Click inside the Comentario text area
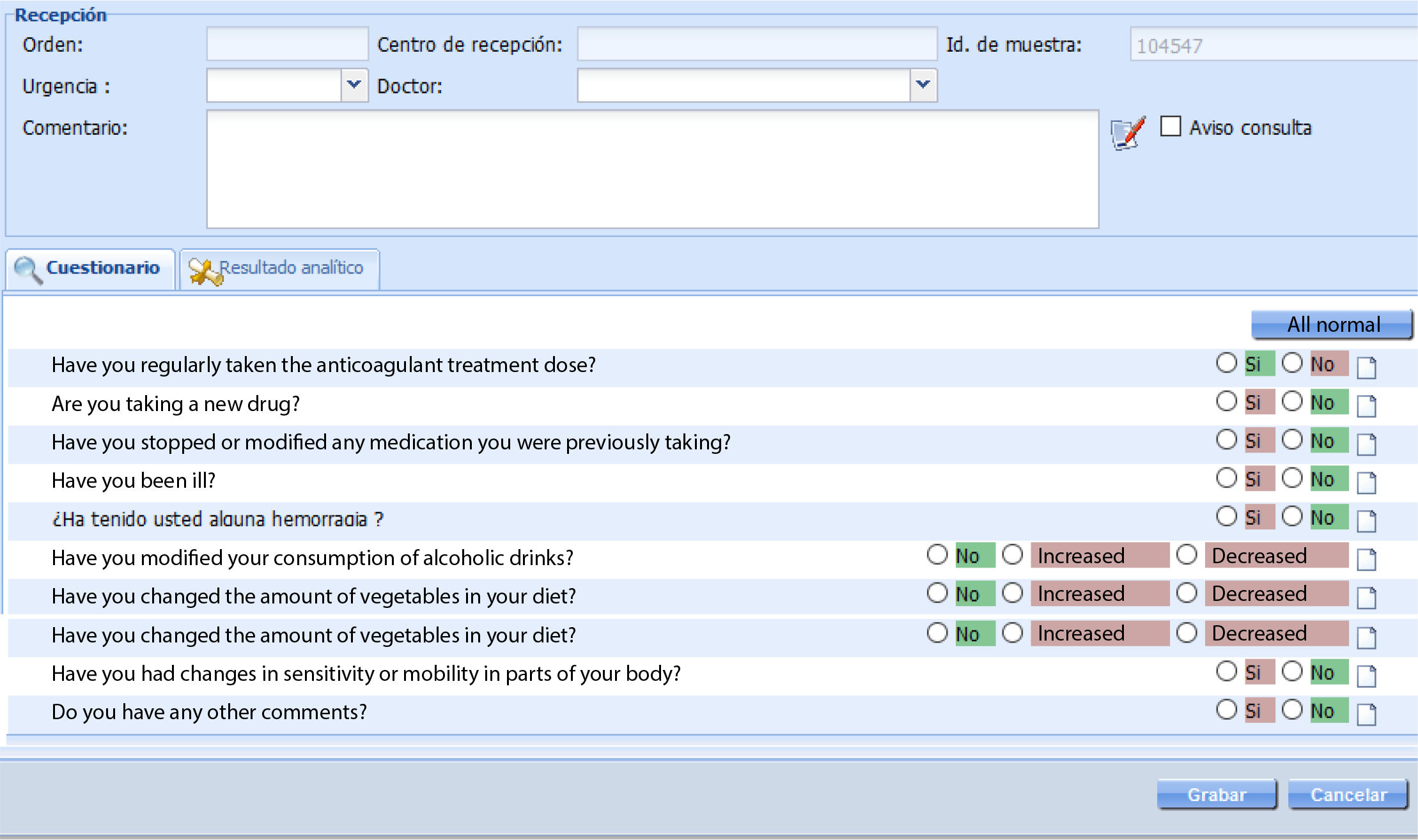1418x840 pixels. coord(652,169)
